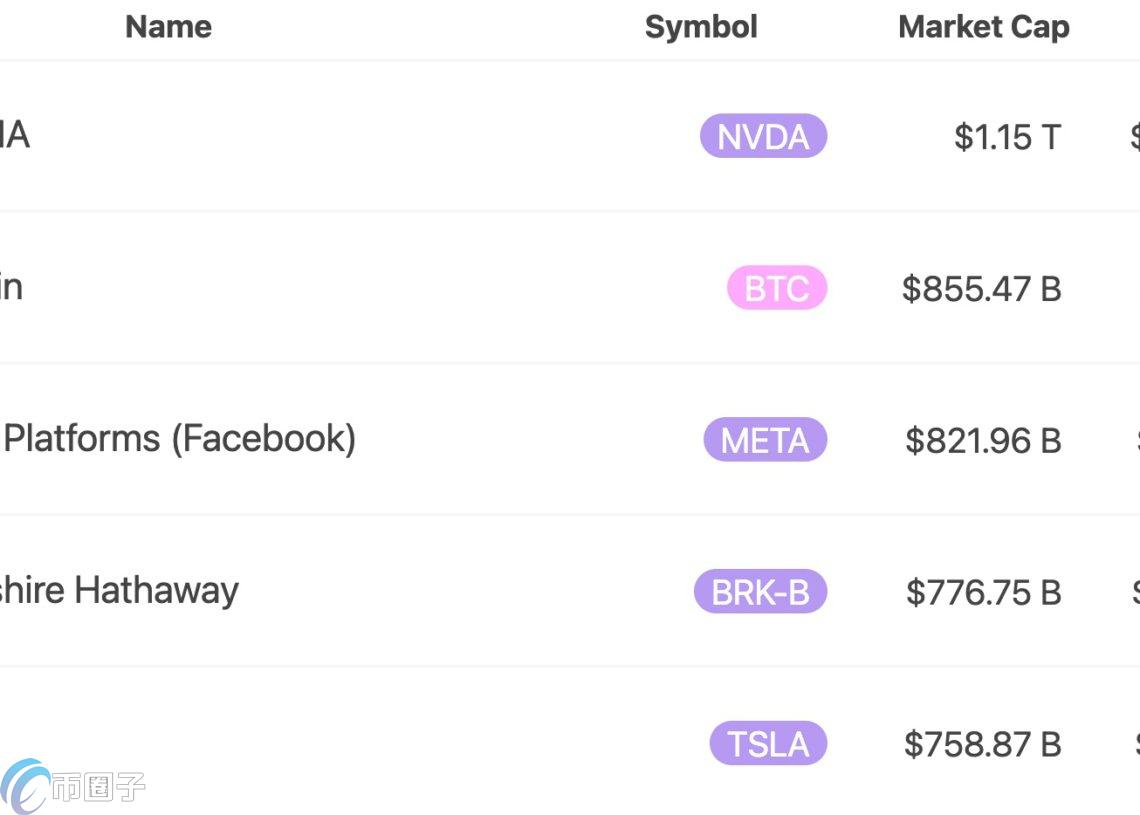The height and width of the screenshot is (815, 1140).
Task: Click the 币圈子 watermark text
Action: coord(98,788)
